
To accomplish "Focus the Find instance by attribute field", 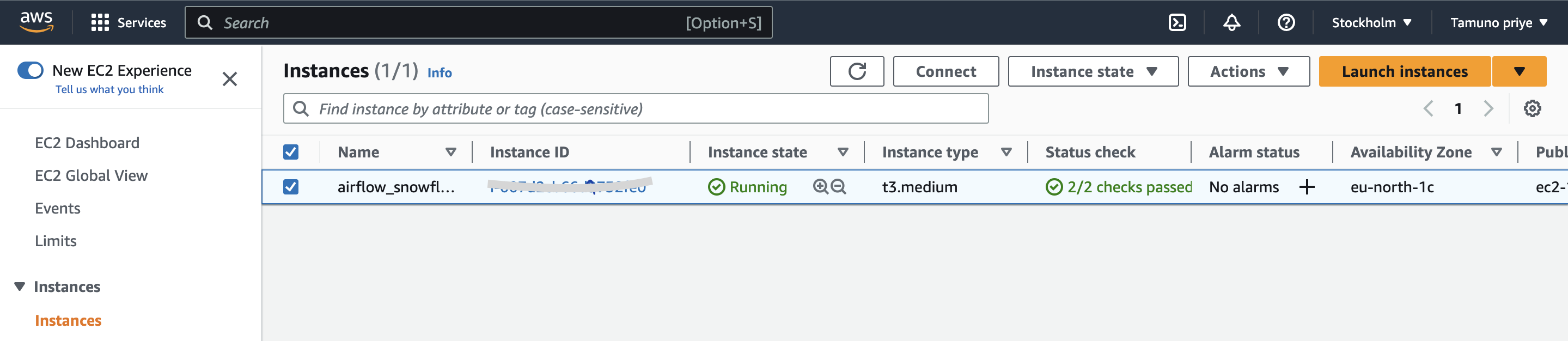I will (636, 108).
